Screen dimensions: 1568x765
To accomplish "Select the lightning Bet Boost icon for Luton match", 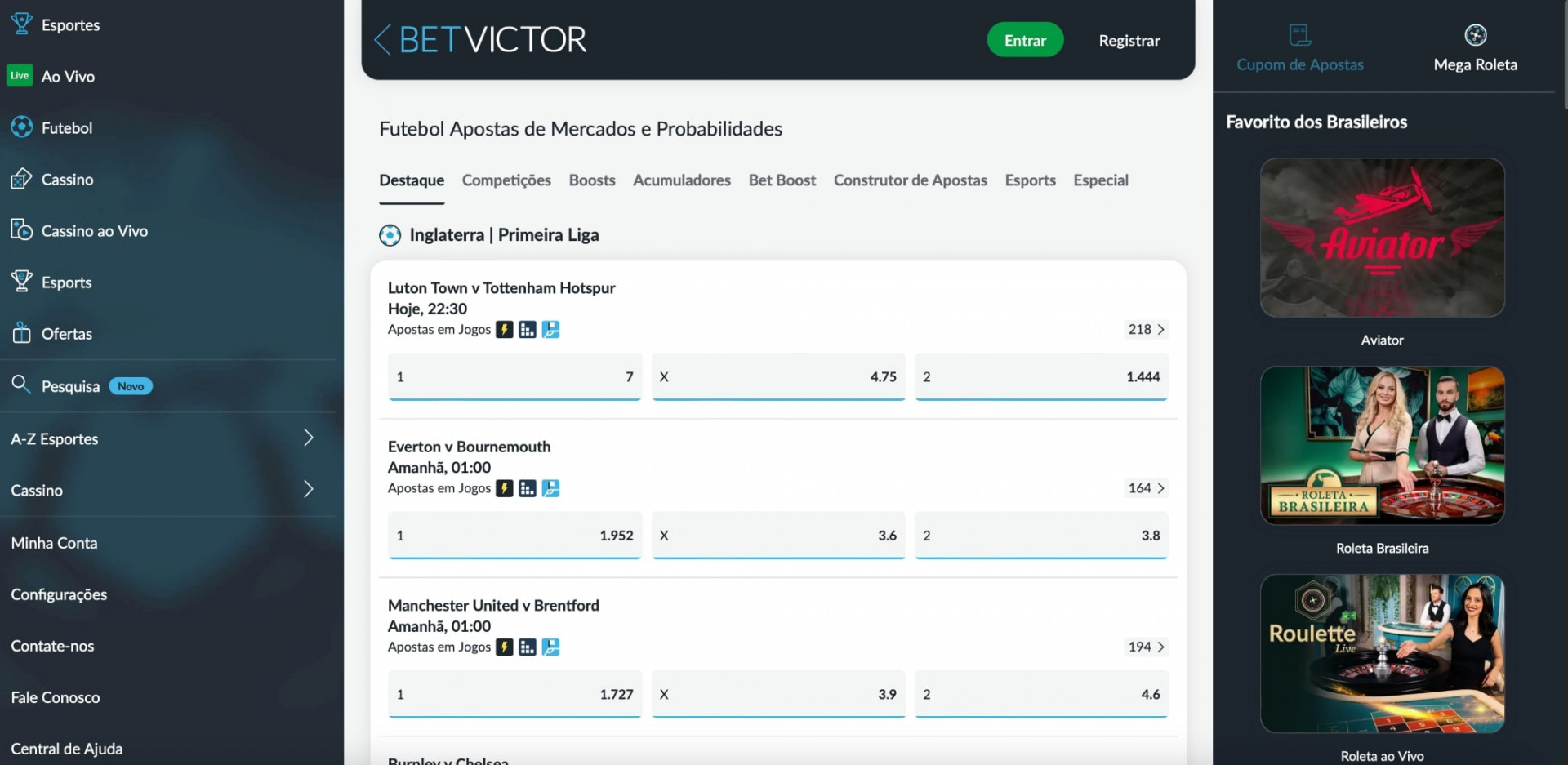I will tap(505, 329).
